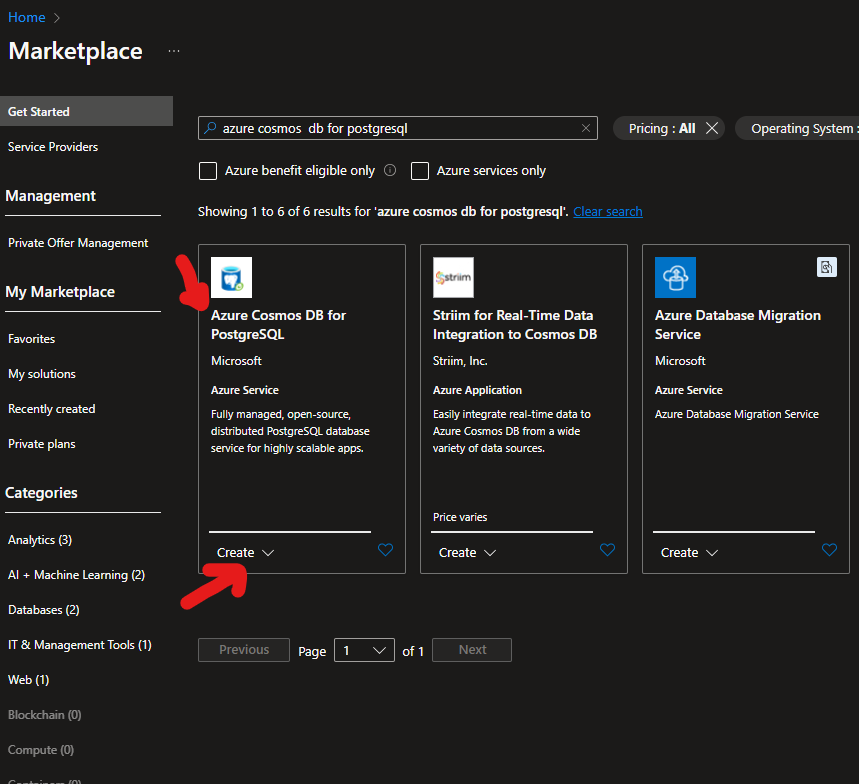Screen dimensions: 859x784
Task: Open Recently created
Action: tap(51, 409)
